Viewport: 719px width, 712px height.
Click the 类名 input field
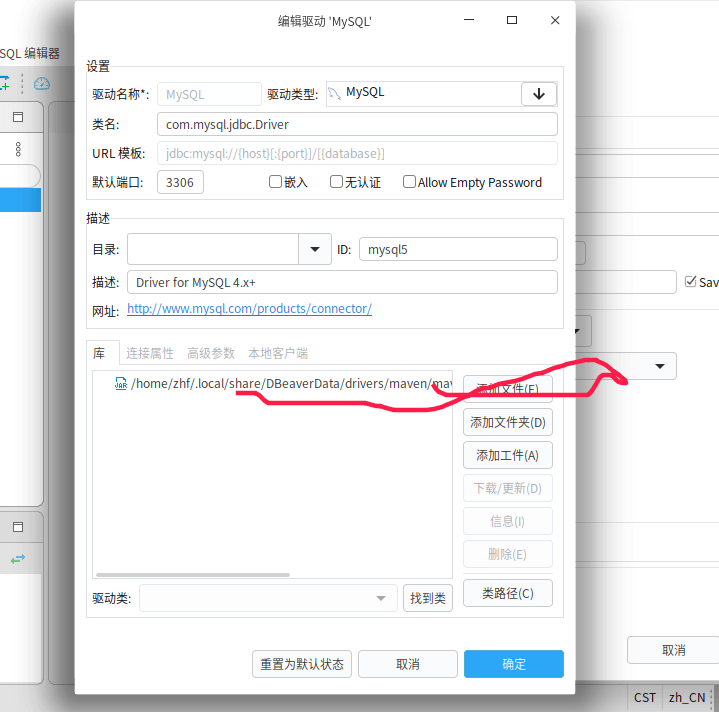(x=356, y=124)
